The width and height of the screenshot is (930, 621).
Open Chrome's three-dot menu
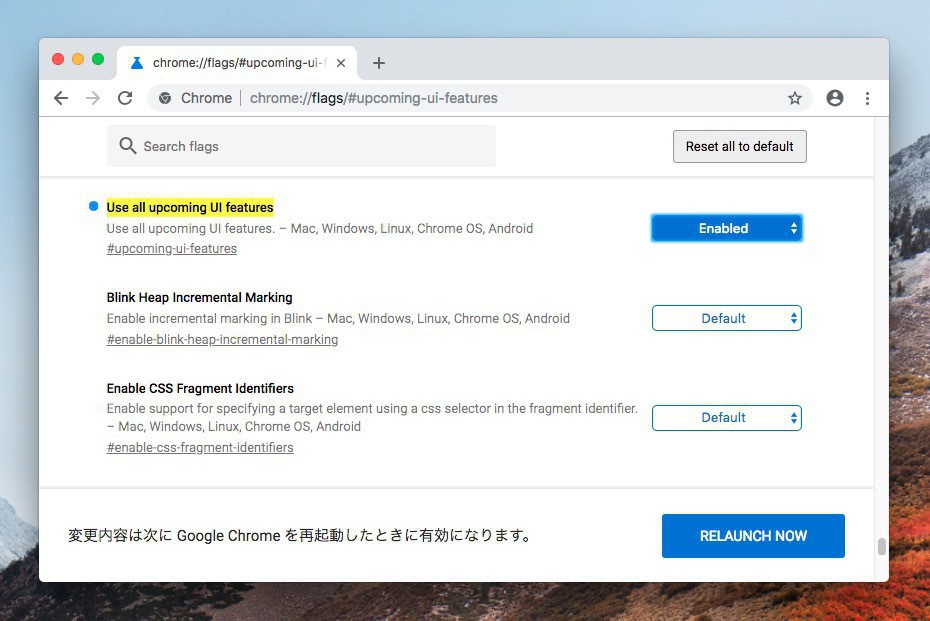point(867,98)
